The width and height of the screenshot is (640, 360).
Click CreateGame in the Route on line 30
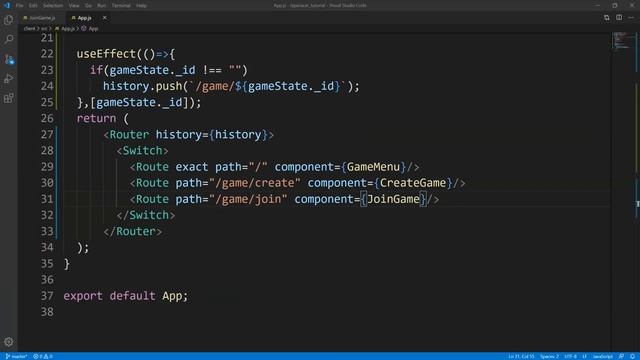tap(413, 182)
